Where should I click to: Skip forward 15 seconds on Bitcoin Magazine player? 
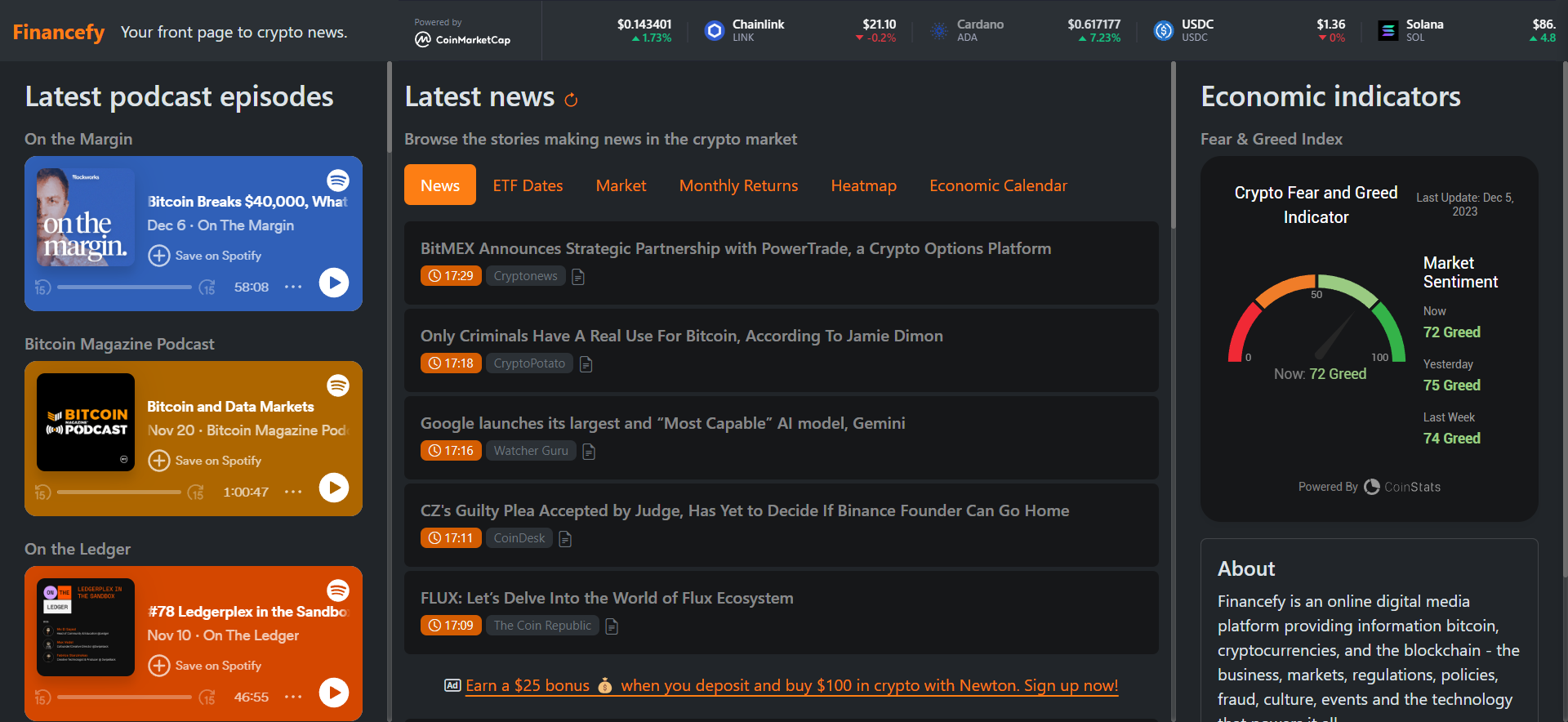196,492
